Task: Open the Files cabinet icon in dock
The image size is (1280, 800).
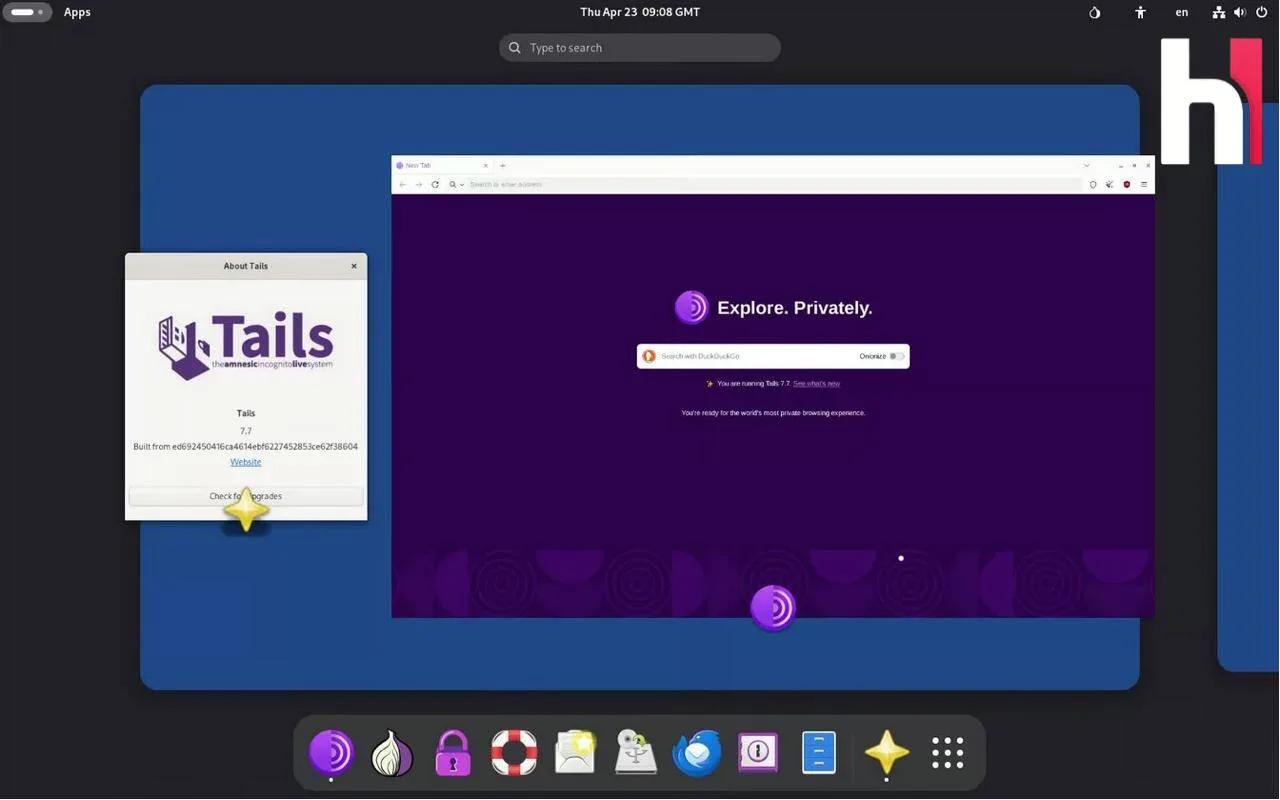Action: click(x=819, y=752)
